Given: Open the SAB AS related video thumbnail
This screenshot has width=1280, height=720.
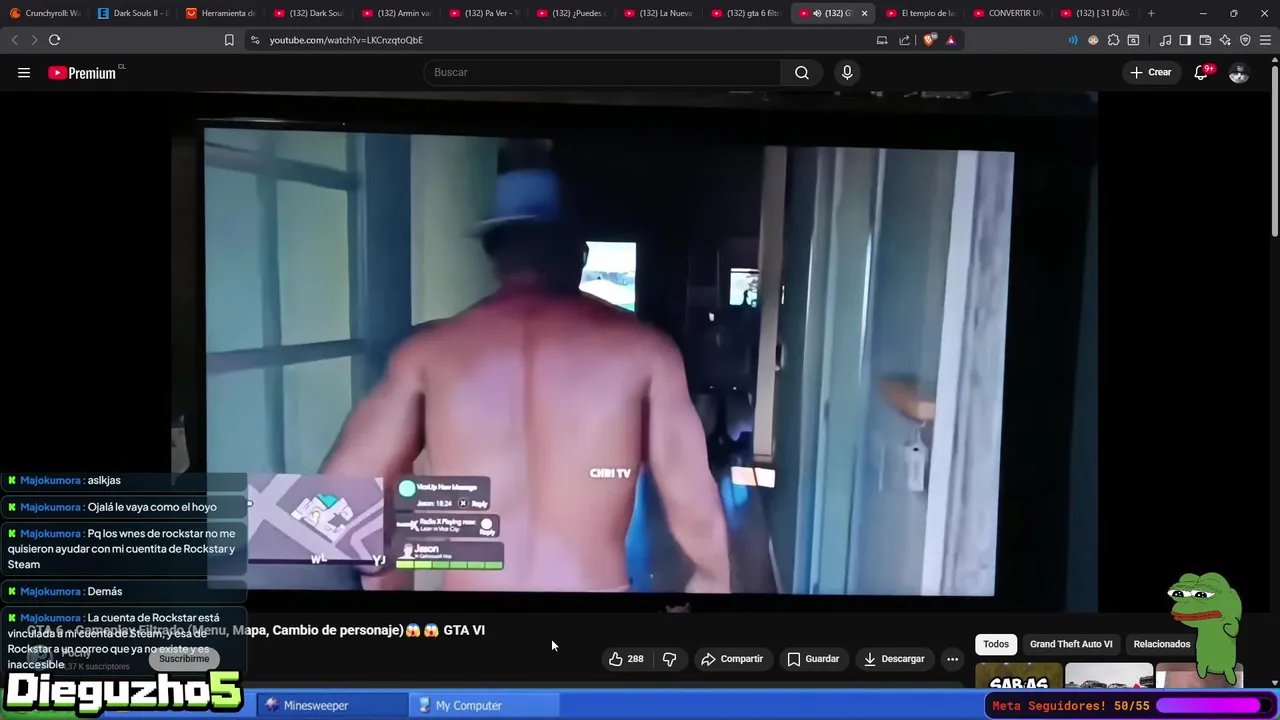Looking at the screenshot, I should tap(1018, 677).
